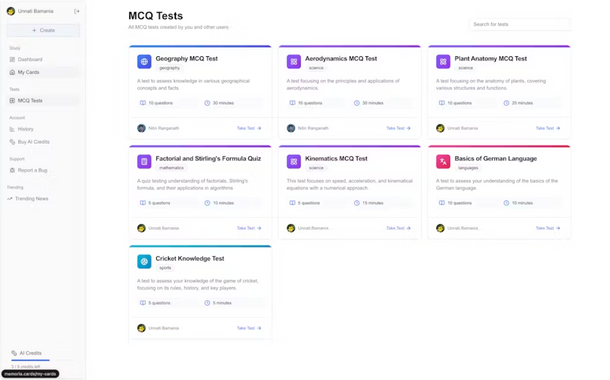This screenshot has width=610, height=380.
Task: Click the Cricket Knowledge Test sports icon
Action: 144,261
